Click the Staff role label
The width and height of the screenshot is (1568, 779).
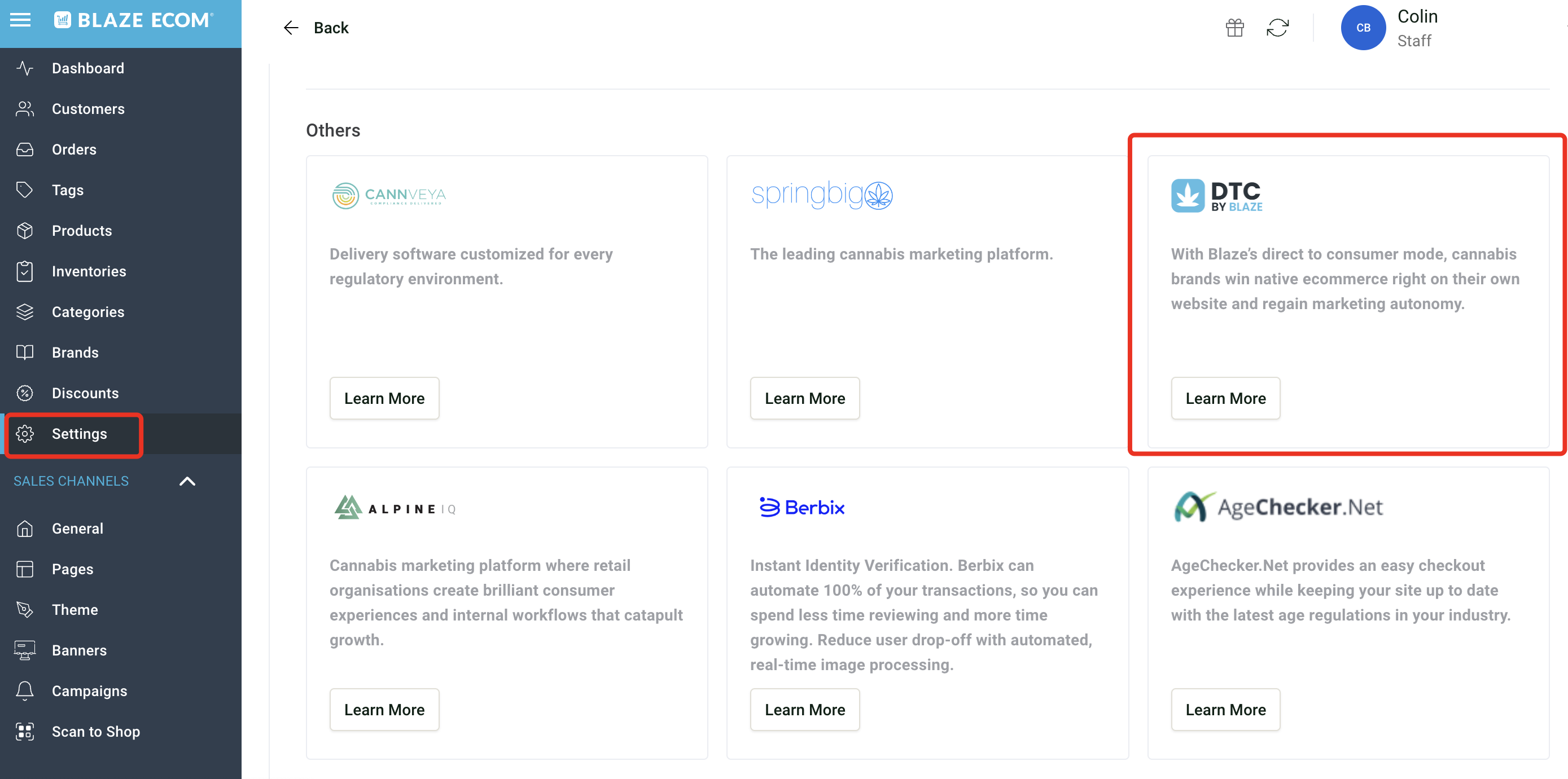click(x=1414, y=41)
